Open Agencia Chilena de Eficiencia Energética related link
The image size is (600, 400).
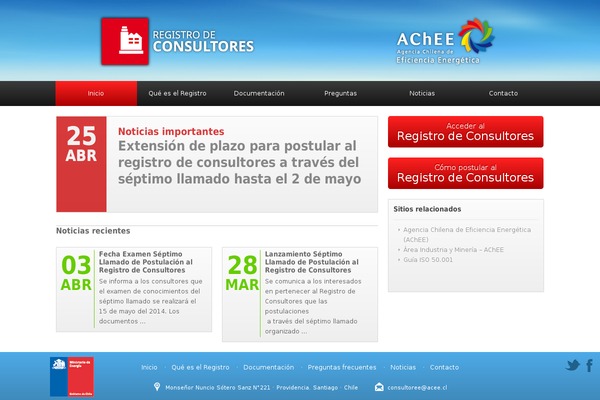(467, 235)
